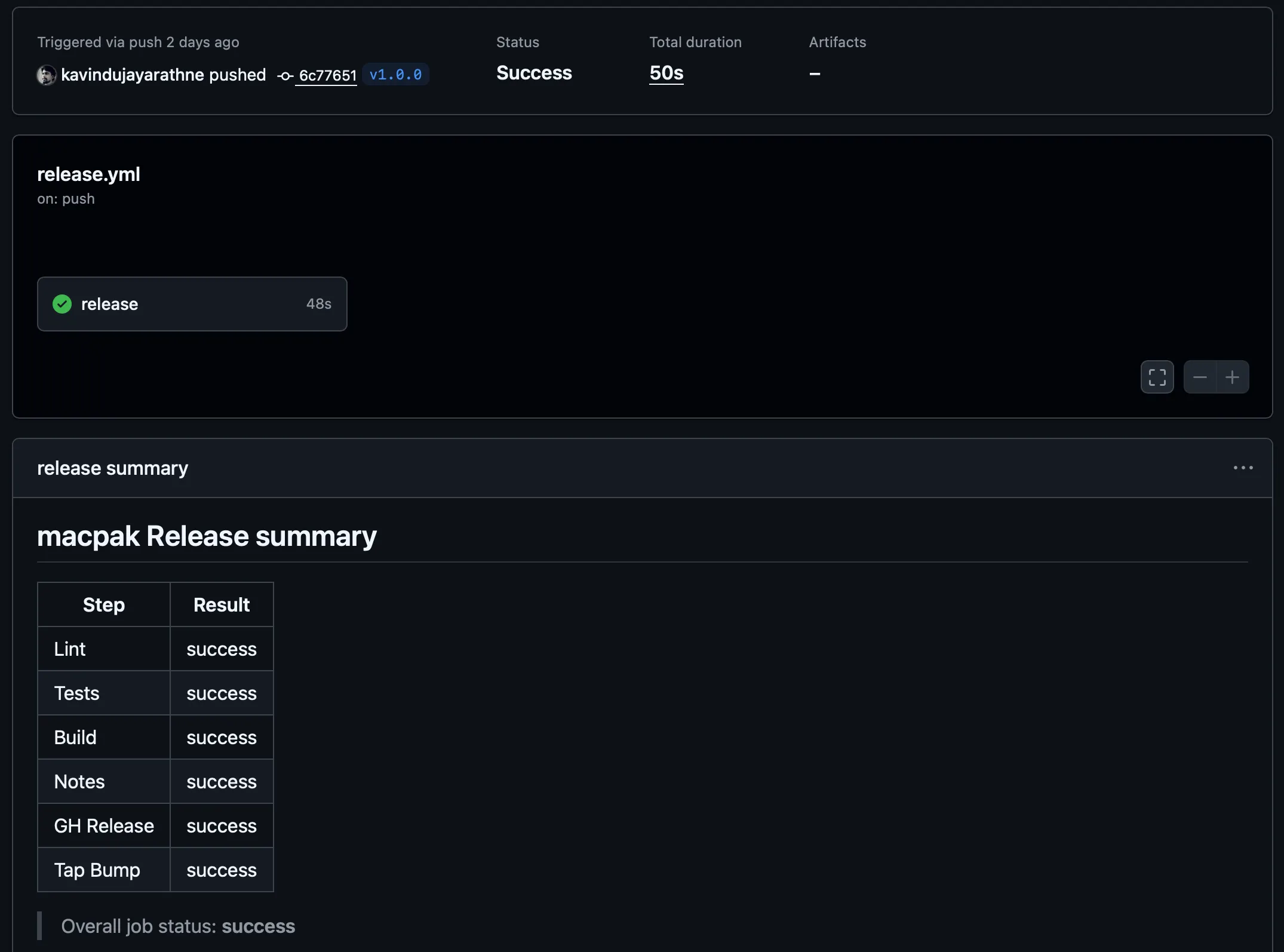Zoom out the workflow graph

point(1200,377)
